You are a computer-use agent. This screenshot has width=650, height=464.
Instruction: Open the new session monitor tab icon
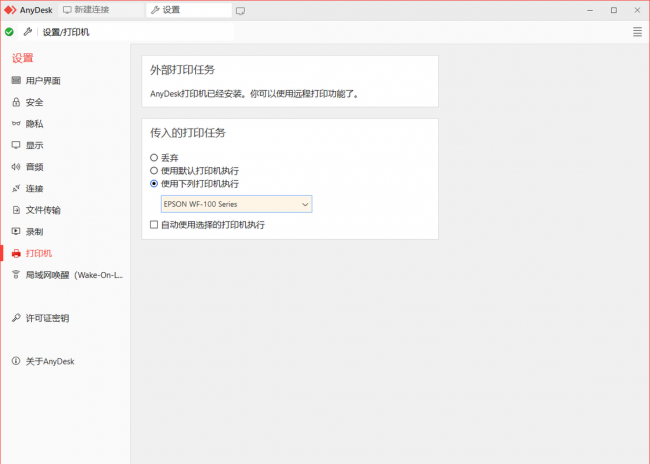pyautogui.click(x=240, y=11)
